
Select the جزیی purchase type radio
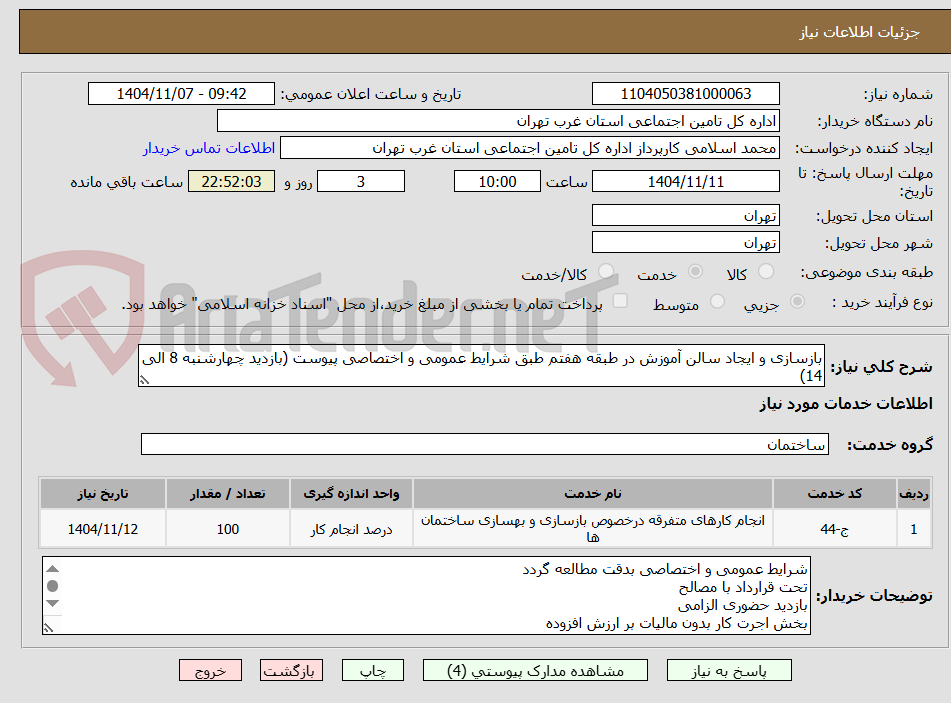(x=798, y=301)
